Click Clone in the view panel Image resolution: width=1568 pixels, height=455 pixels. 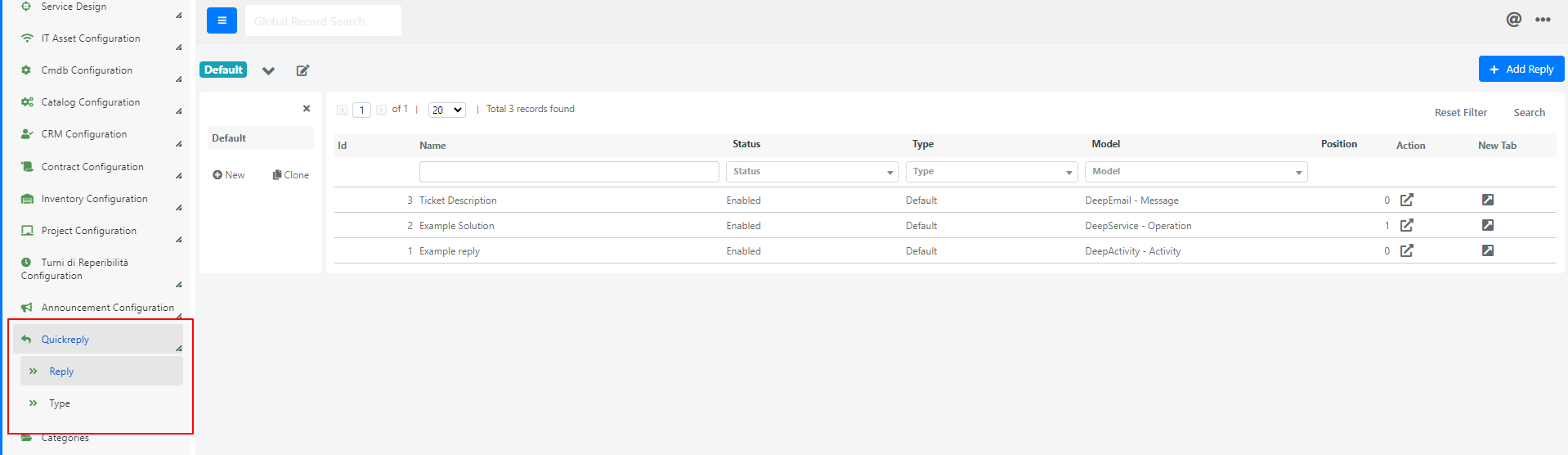(x=291, y=175)
